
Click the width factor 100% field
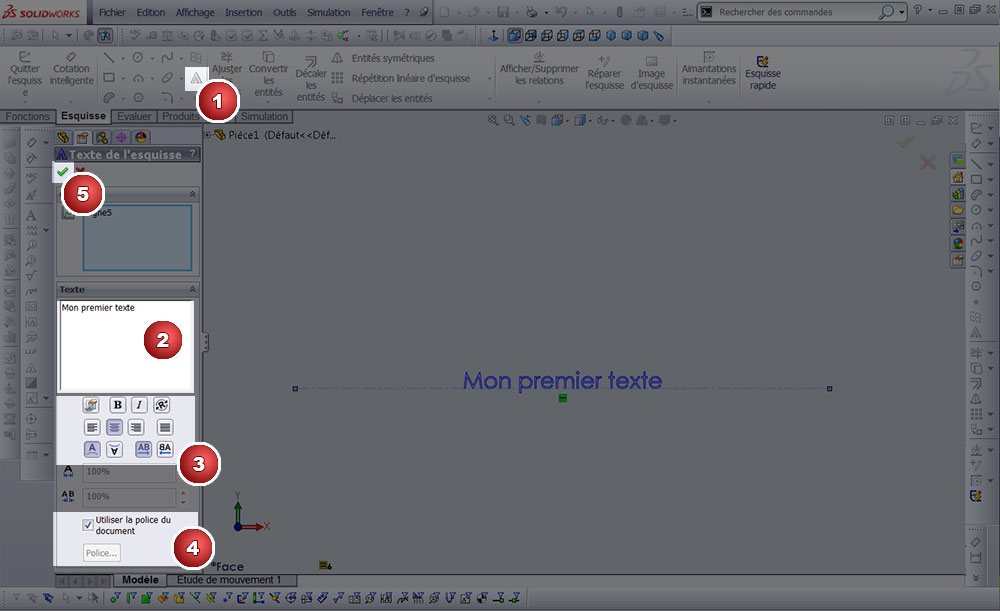tap(129, 472)
